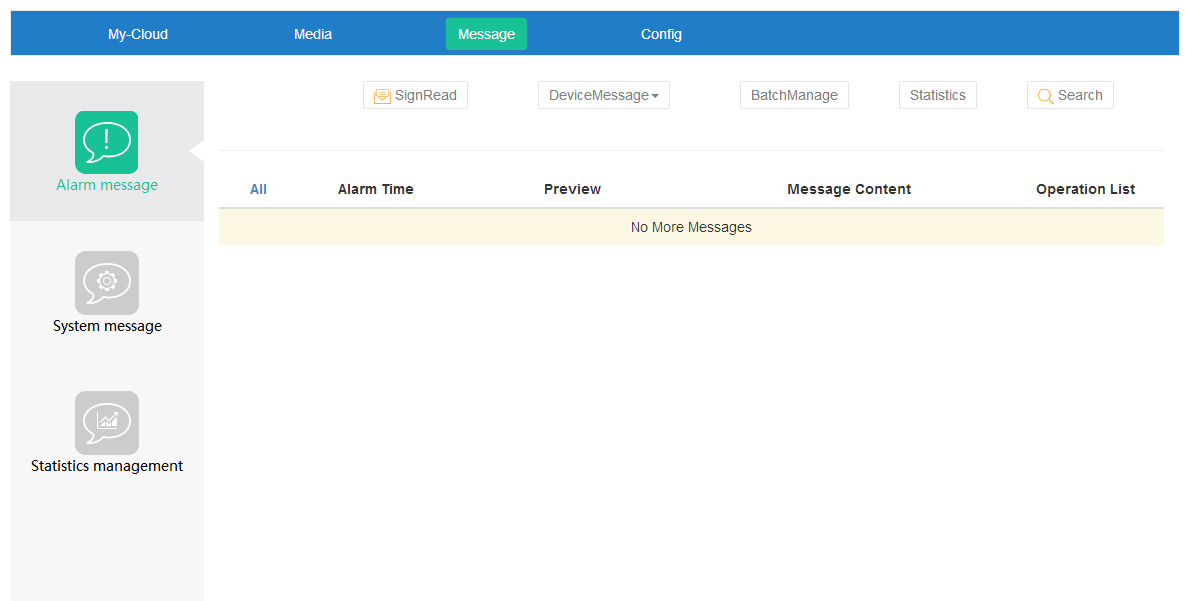Click the 'All' filter link in table header
Screen dimensions: 1185x601
click(258, 189)
